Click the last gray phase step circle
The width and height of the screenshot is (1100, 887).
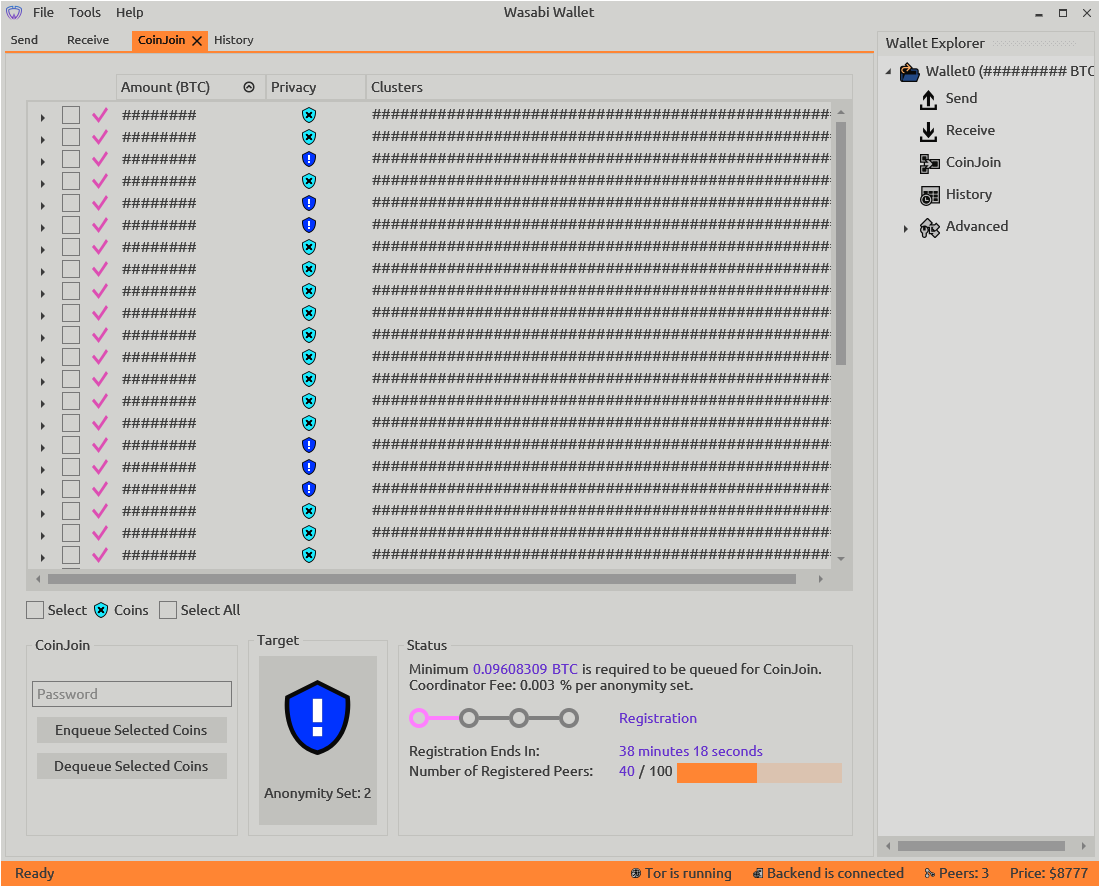569,718
